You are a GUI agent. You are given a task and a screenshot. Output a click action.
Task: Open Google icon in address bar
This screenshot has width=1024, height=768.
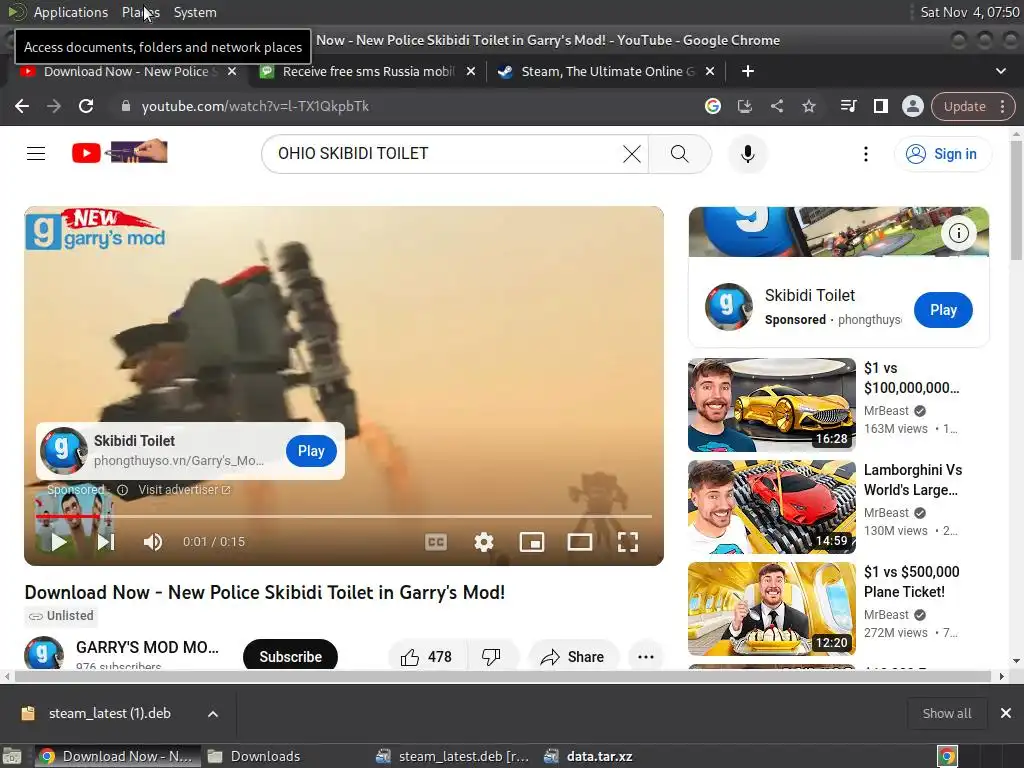click(x=712, y=106)
